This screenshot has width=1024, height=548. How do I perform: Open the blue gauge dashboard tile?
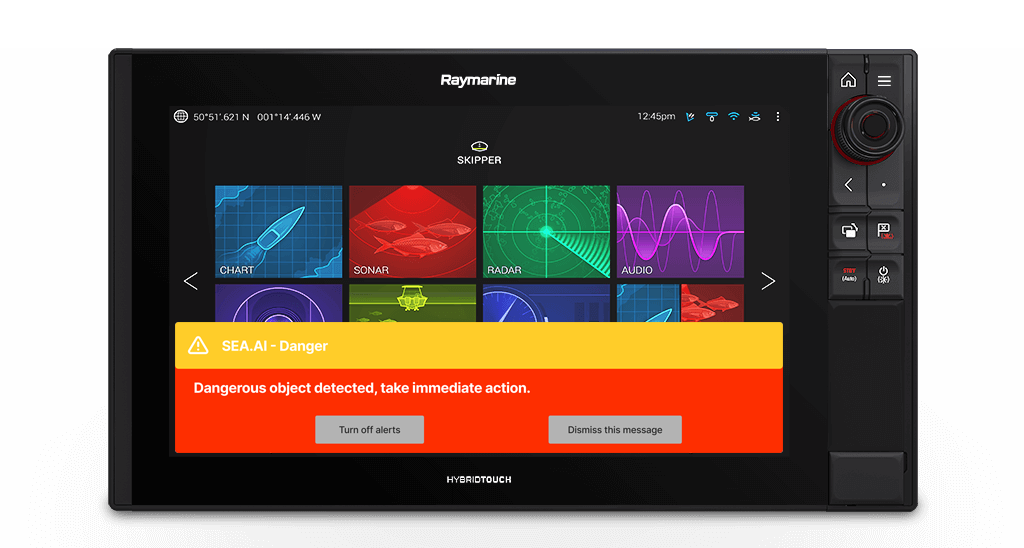tap(546, 303)
